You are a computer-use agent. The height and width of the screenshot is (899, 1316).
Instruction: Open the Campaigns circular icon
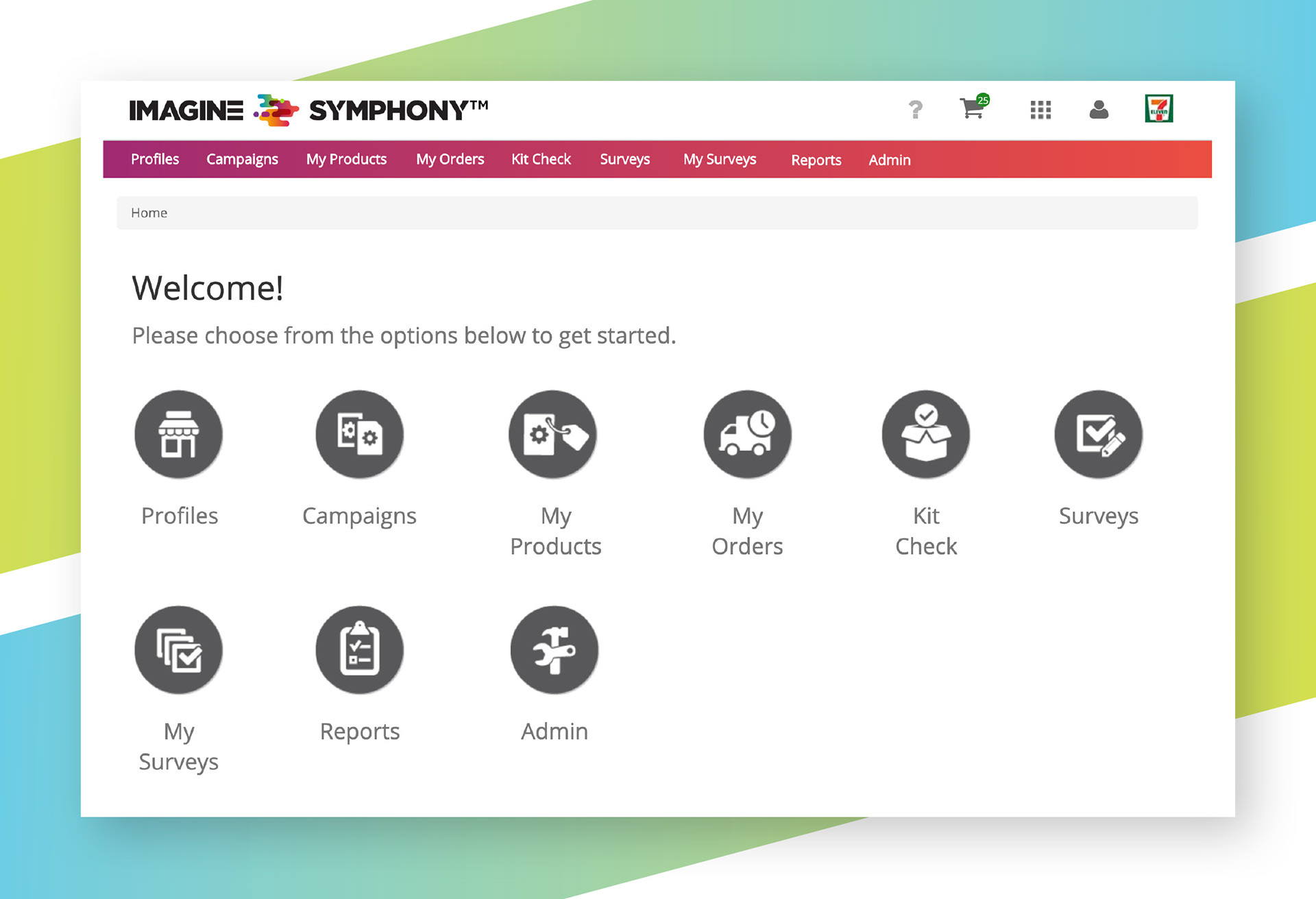point(360,434)
